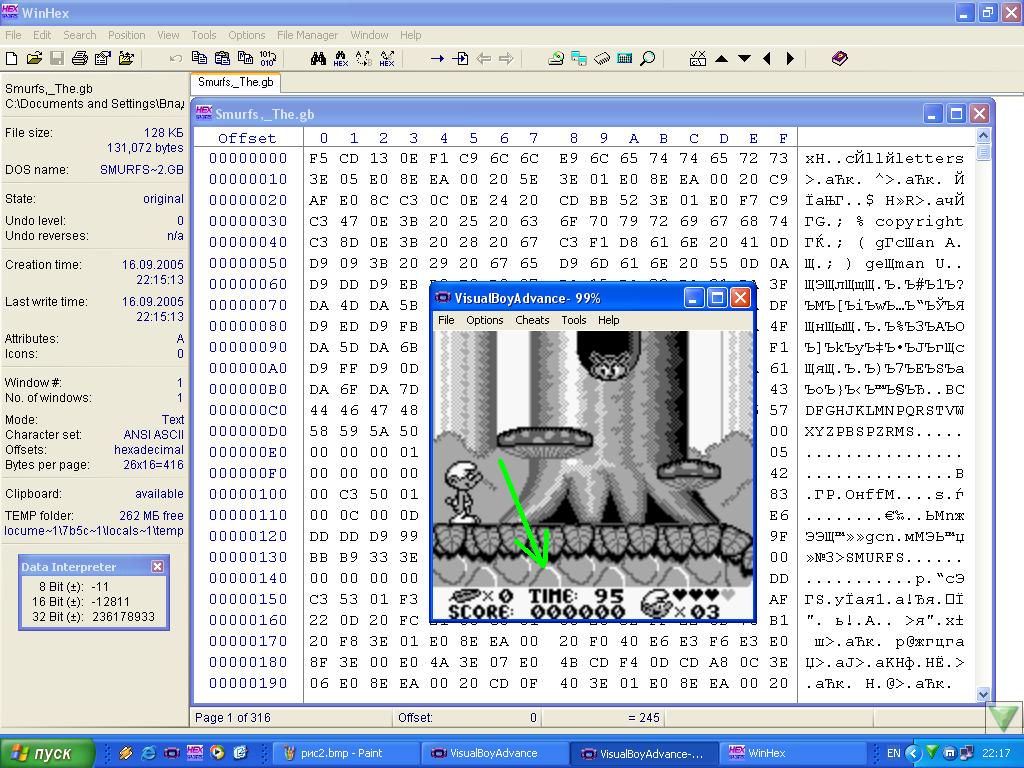Click the 'ANSI ASCII' character set value
Screen dimensions: 1024x768
[x=153, y=435]
